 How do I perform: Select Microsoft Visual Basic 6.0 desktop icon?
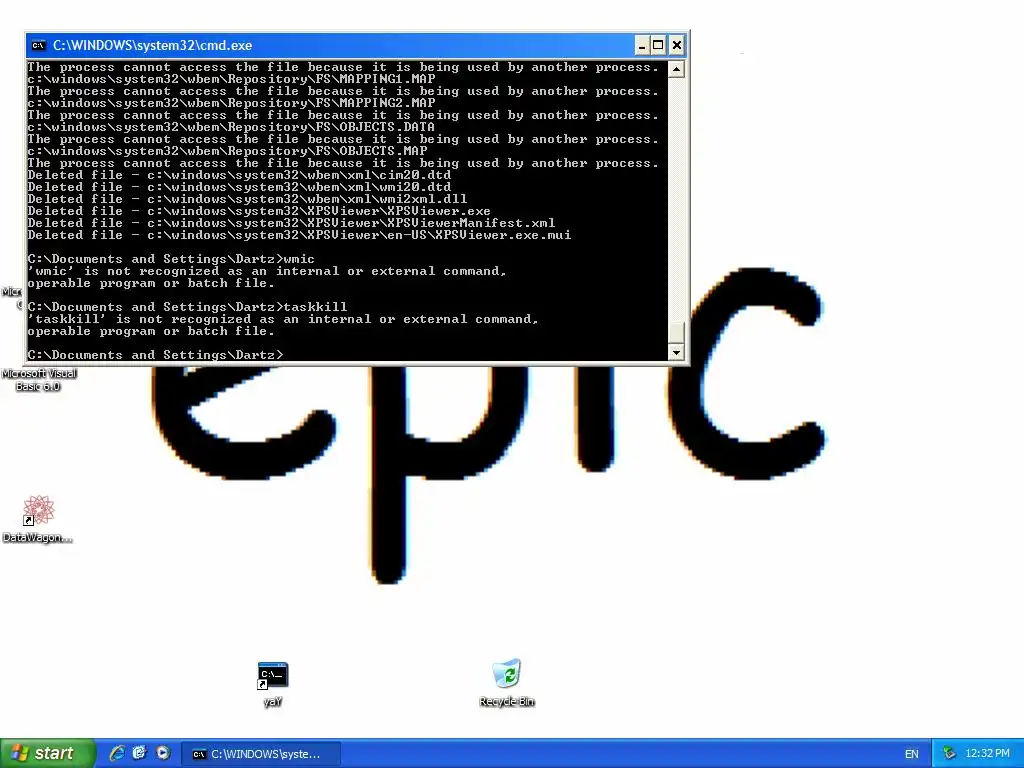point(39,379)
